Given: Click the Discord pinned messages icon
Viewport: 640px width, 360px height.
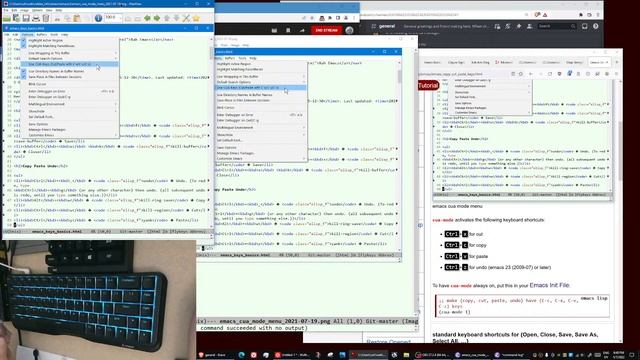Looking at the screenshot, I should coord(519,26).
